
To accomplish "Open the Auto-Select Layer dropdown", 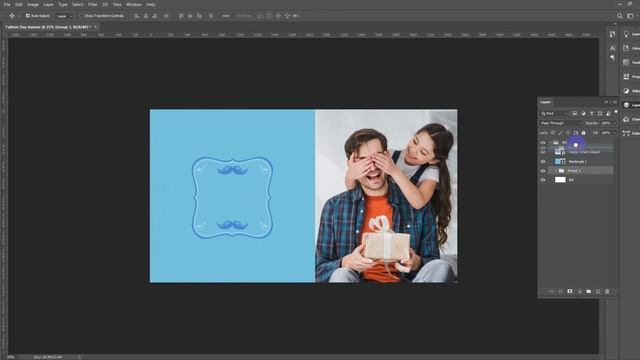I will point(64,16).
